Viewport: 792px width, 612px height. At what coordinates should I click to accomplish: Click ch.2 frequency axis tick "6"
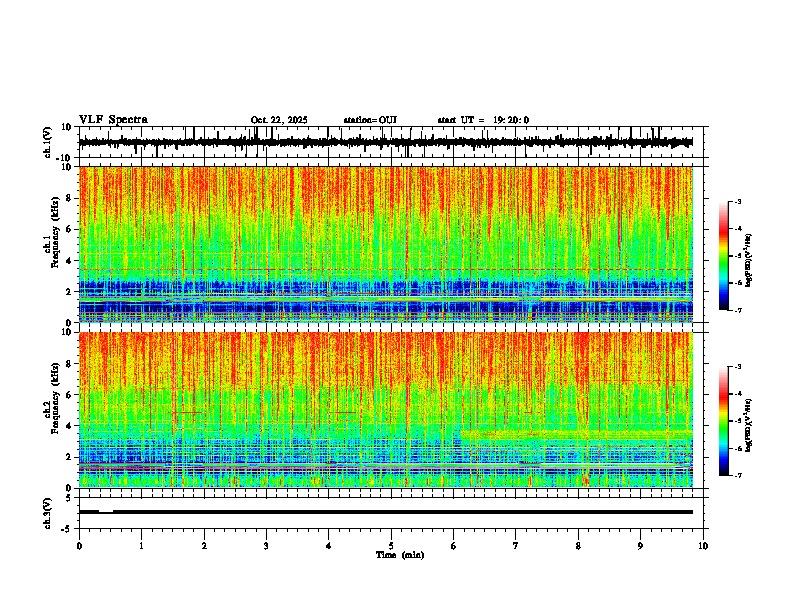70,394
